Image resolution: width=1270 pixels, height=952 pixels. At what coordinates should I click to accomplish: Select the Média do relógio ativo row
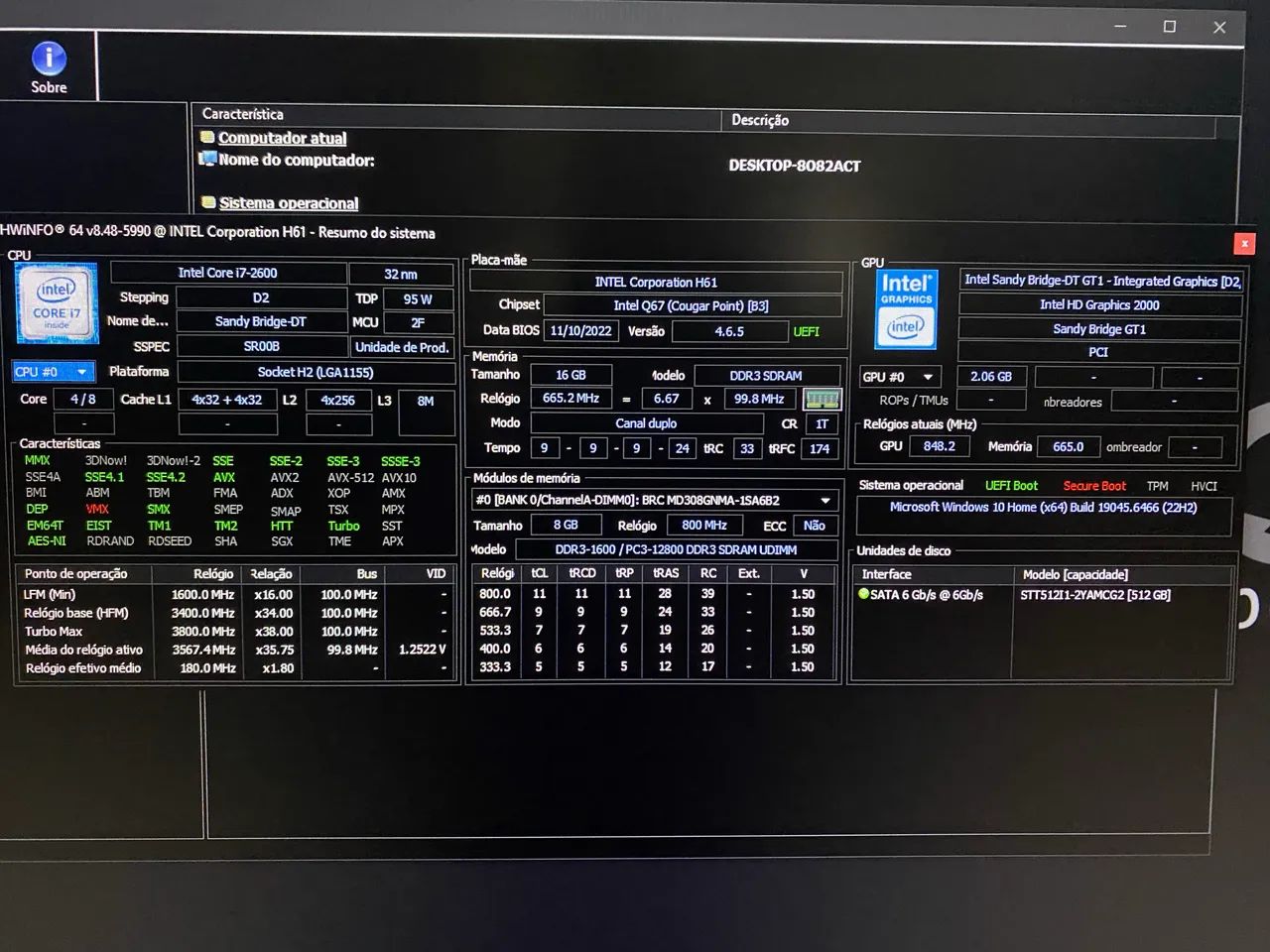click(x=234, y=650)
